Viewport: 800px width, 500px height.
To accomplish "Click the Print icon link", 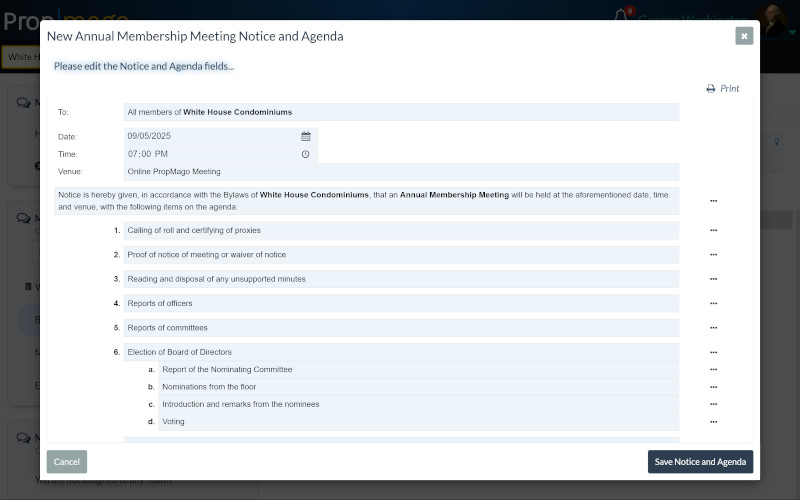I will [x=723, y=88].
